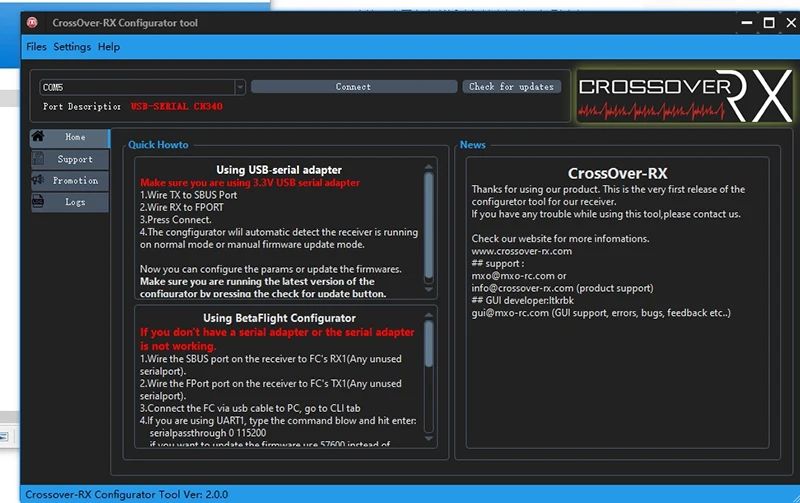Click the window title 'CrossOver-RX Configurator tool'
Image resolution: width=800 pixels, height=503 pixels.
(125, 23)
